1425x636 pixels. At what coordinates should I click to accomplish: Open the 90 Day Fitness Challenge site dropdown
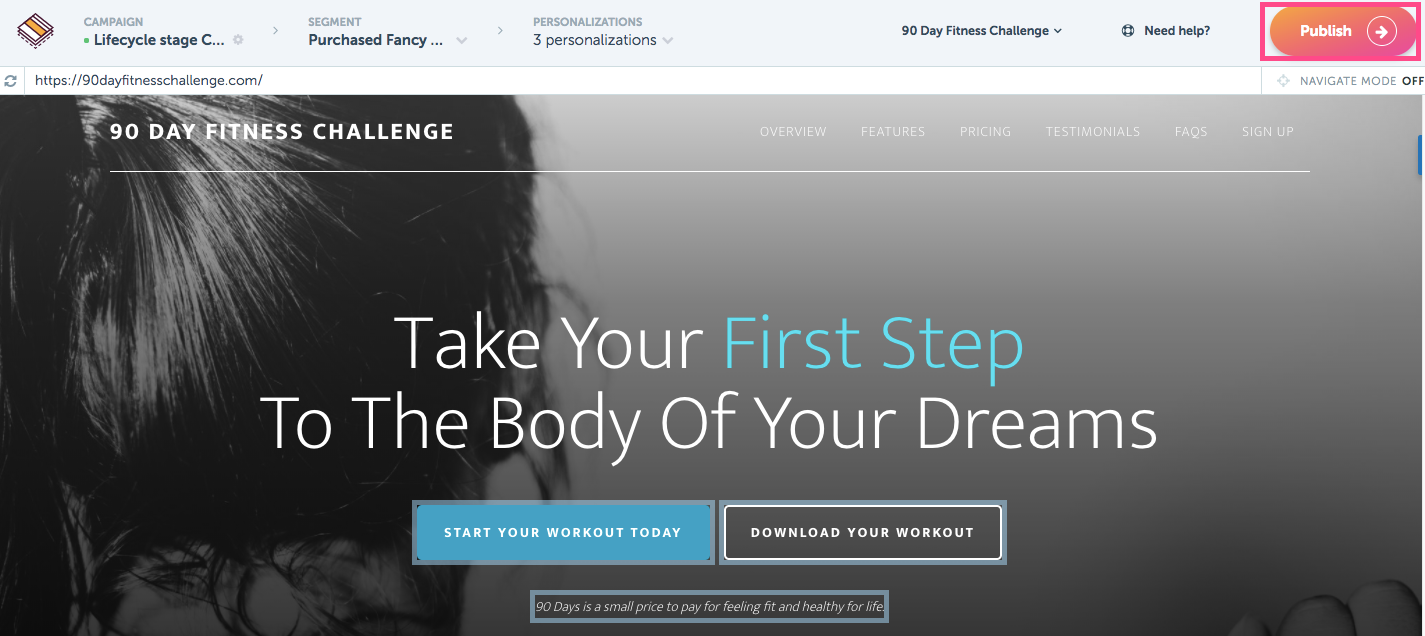click(x=982, y=31)
